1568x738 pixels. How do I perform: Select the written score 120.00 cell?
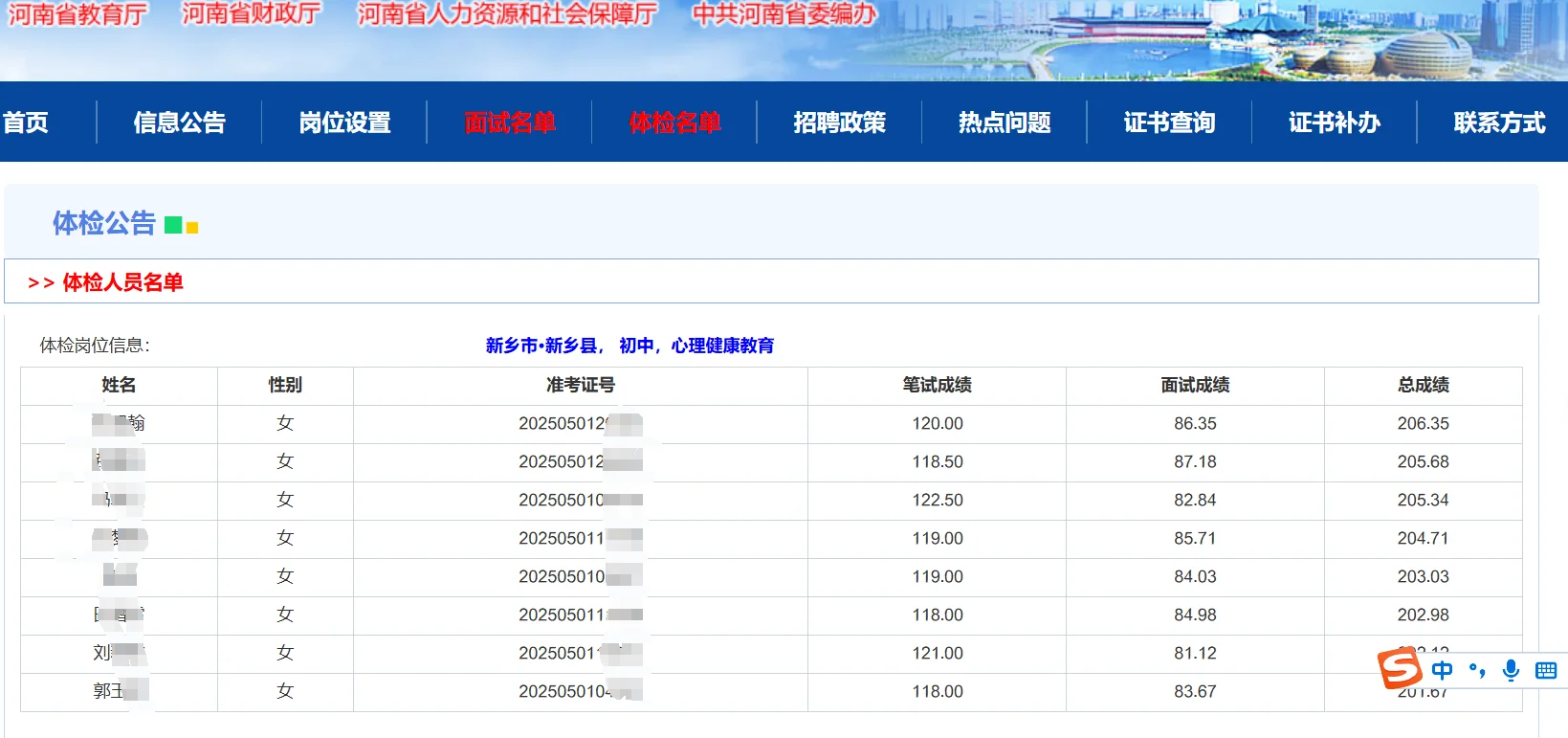[938, 423]
